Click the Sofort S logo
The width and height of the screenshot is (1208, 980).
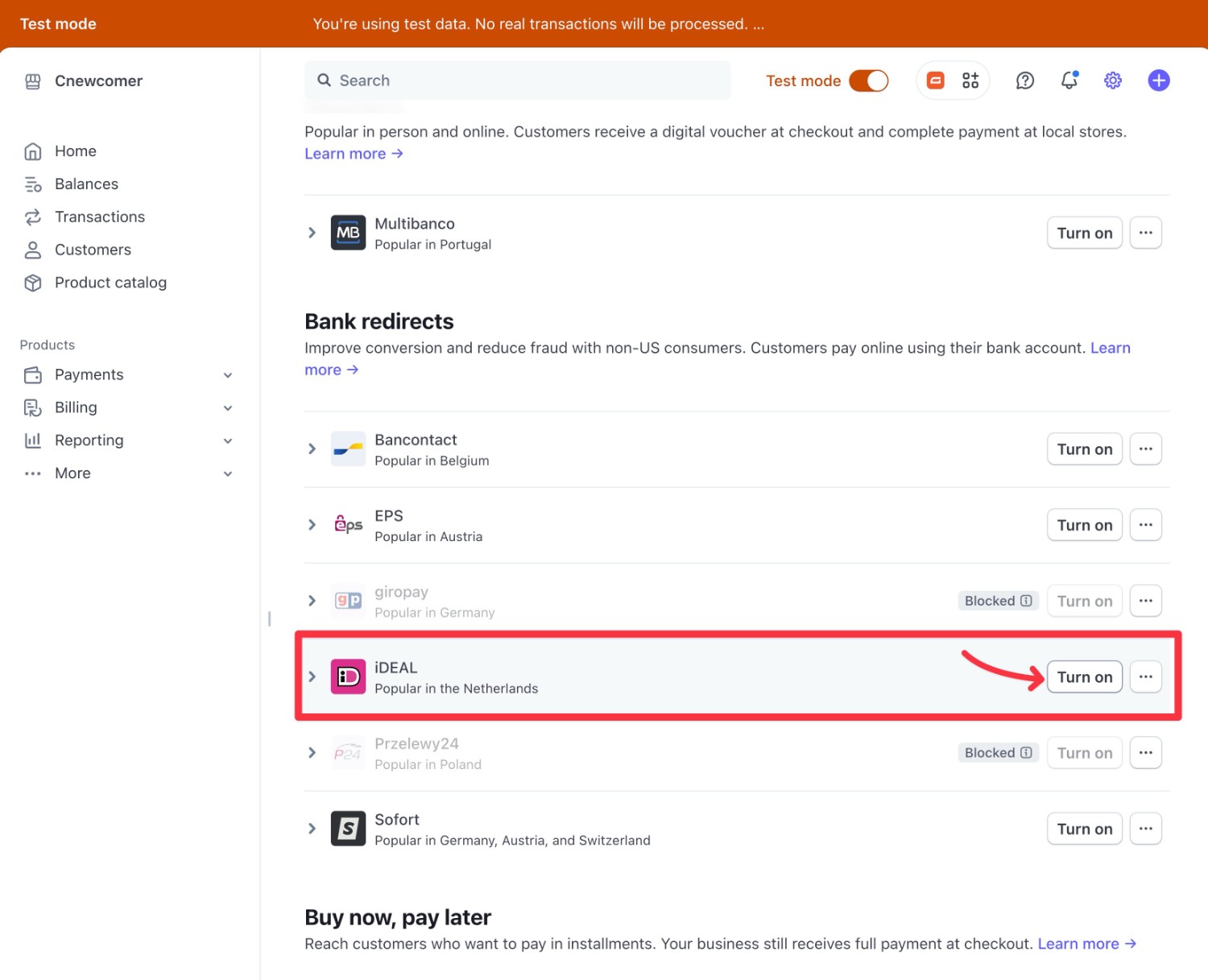pos(348,829)
